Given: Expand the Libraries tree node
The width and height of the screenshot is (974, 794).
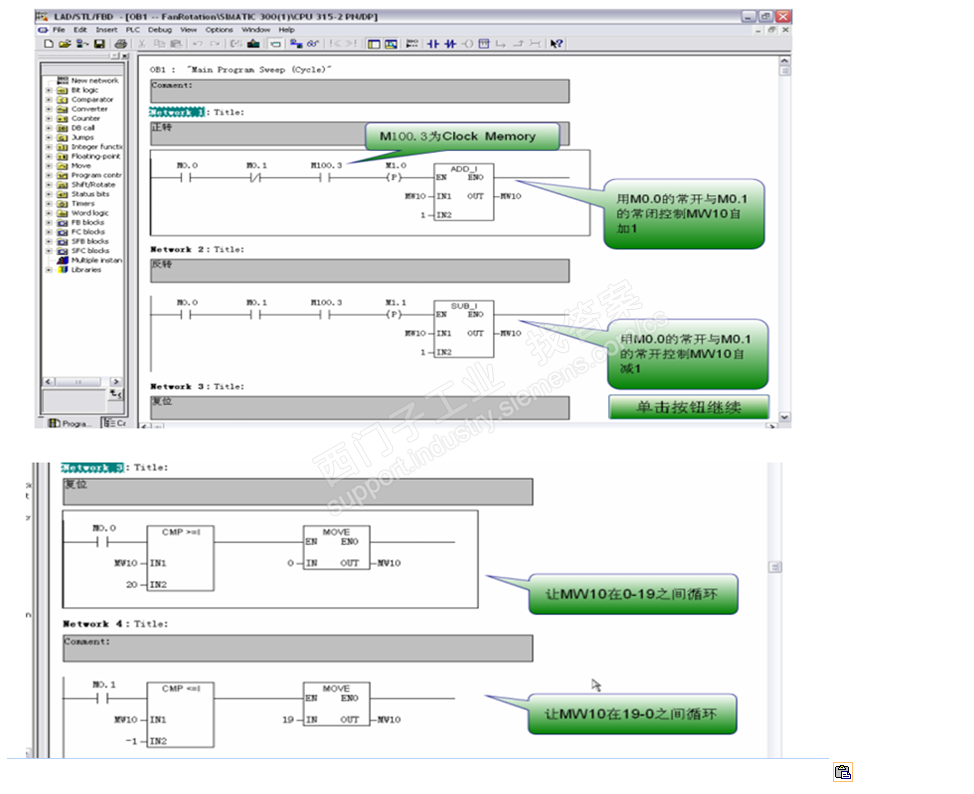Looking at the screenshot, I should coord(49,270).
